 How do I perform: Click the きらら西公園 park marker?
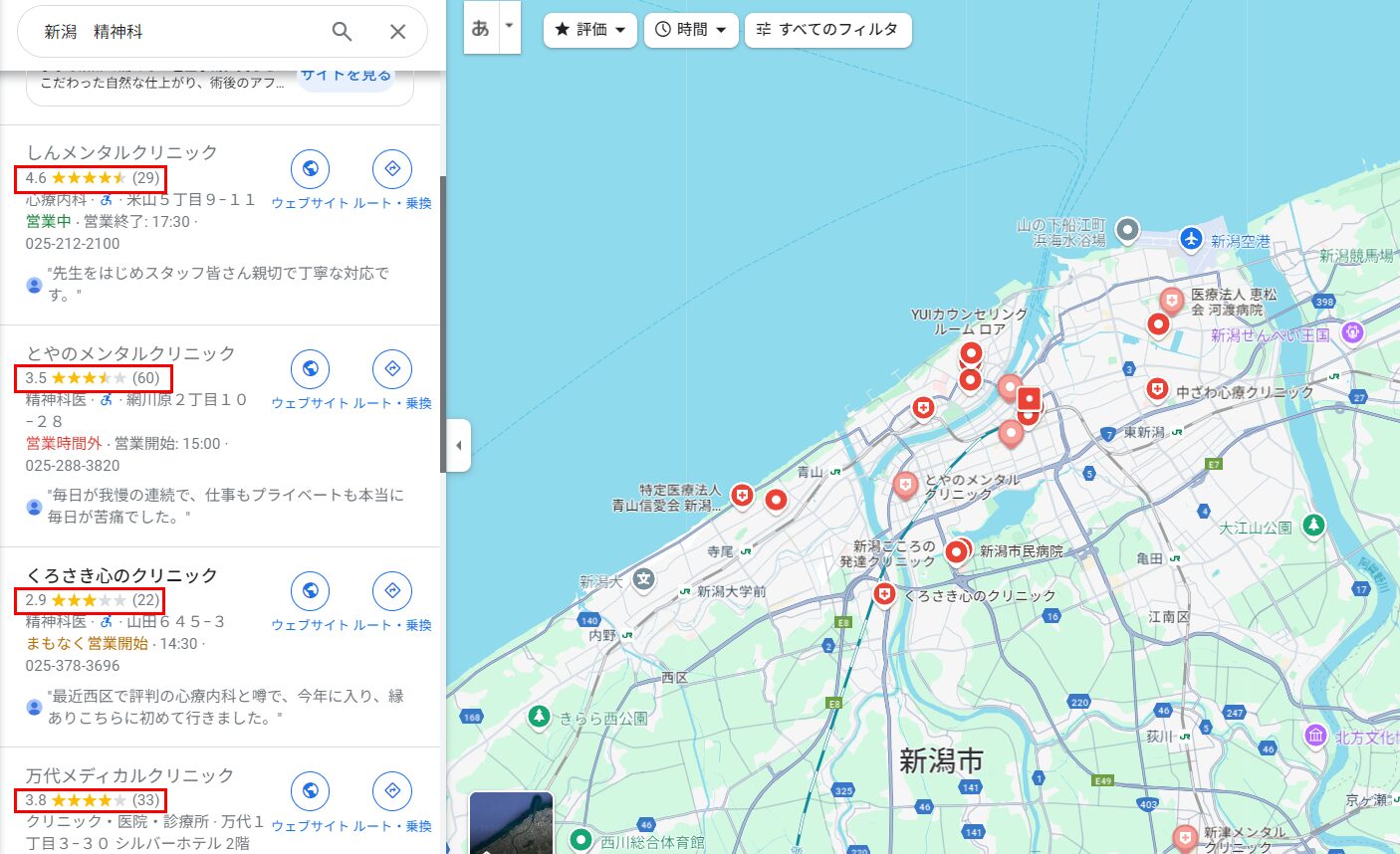point(539,716)
